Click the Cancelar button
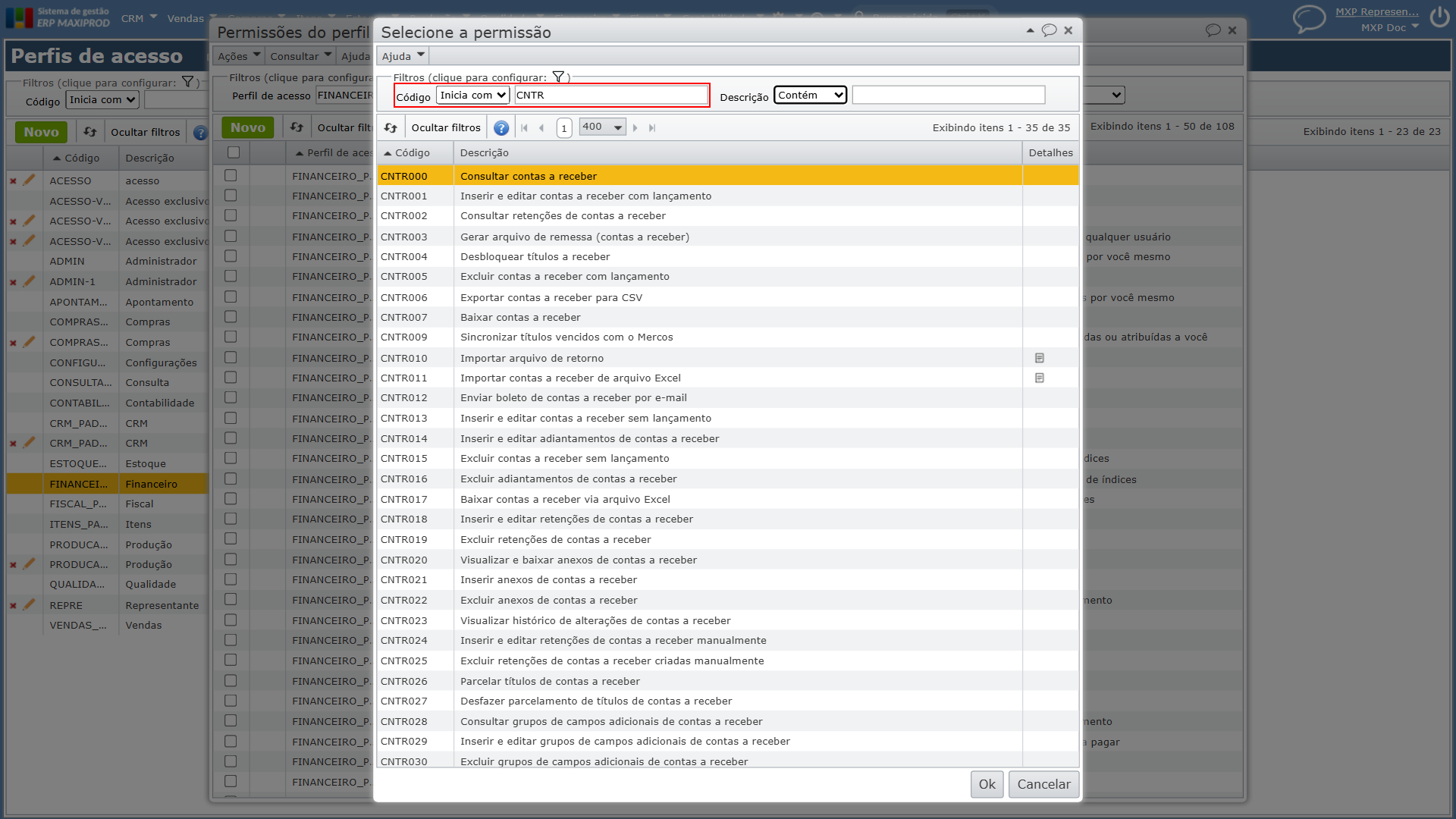Screen dimensions: 1456x819 click(x=1043, y=784)
